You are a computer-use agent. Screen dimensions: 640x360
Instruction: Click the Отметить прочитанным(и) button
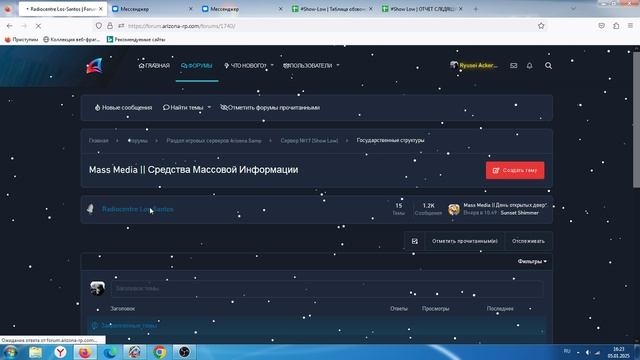[x=464, y=241]
